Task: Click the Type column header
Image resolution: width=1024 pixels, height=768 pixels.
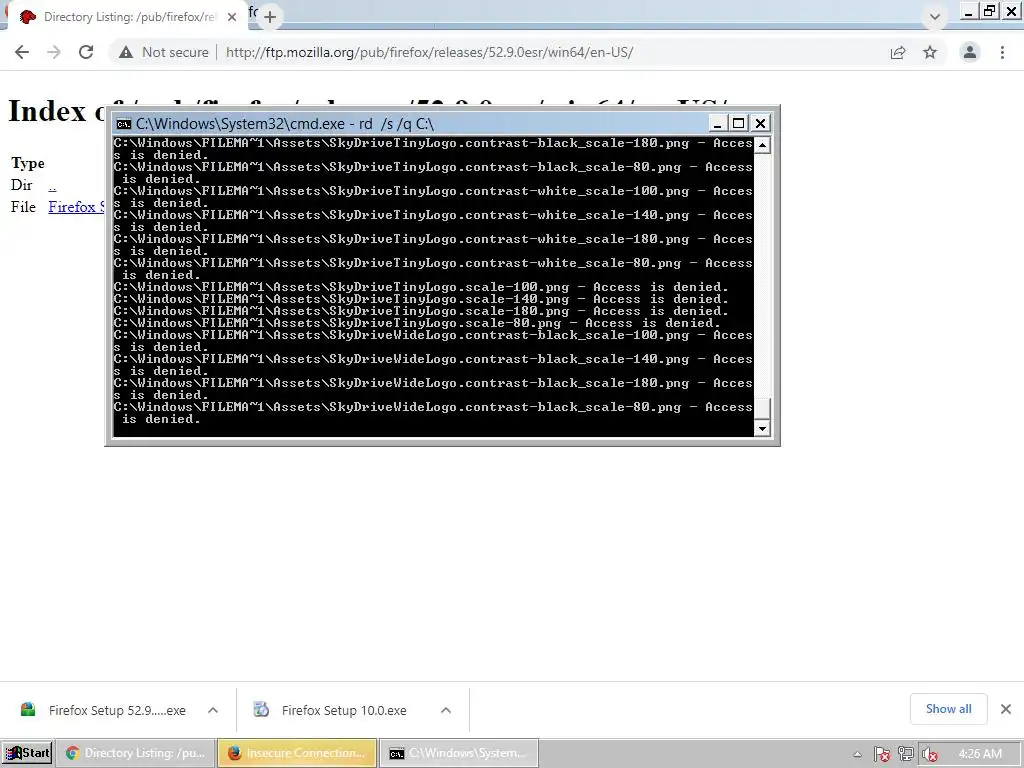Action: pyautogui.click(x=27, y=163)
